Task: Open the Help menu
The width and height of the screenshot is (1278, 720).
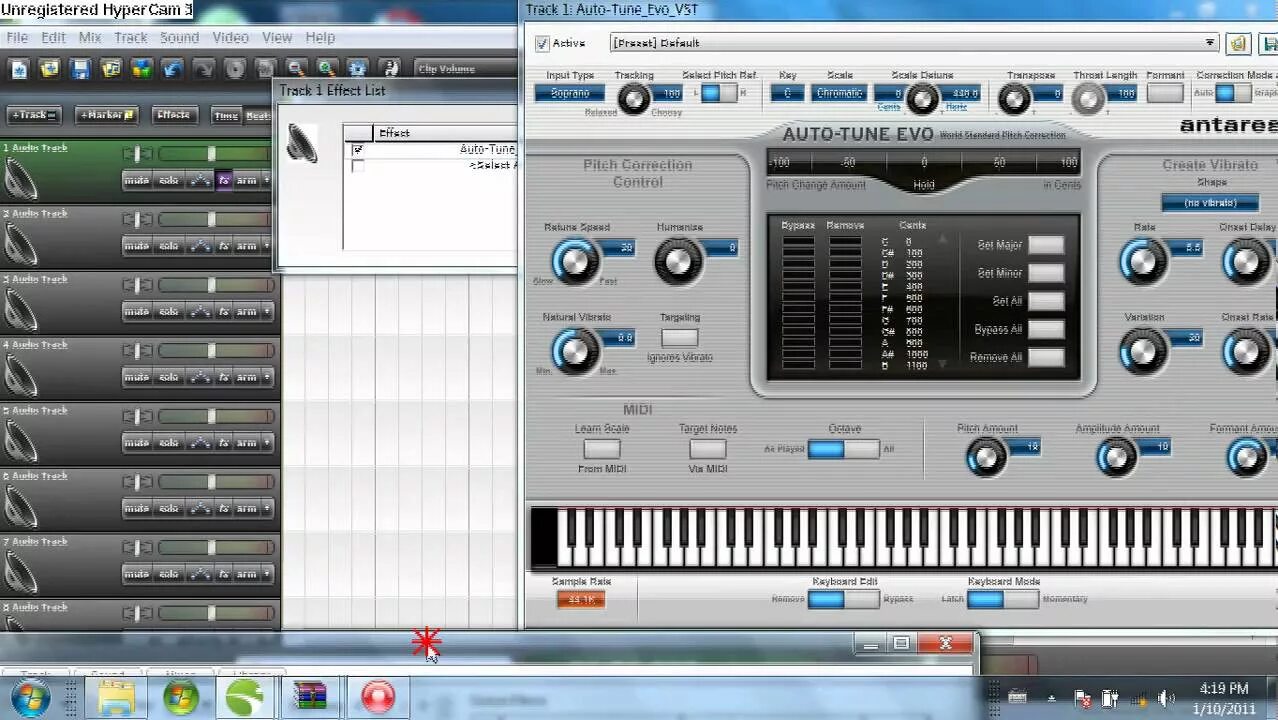Action: tap(320, 37)
